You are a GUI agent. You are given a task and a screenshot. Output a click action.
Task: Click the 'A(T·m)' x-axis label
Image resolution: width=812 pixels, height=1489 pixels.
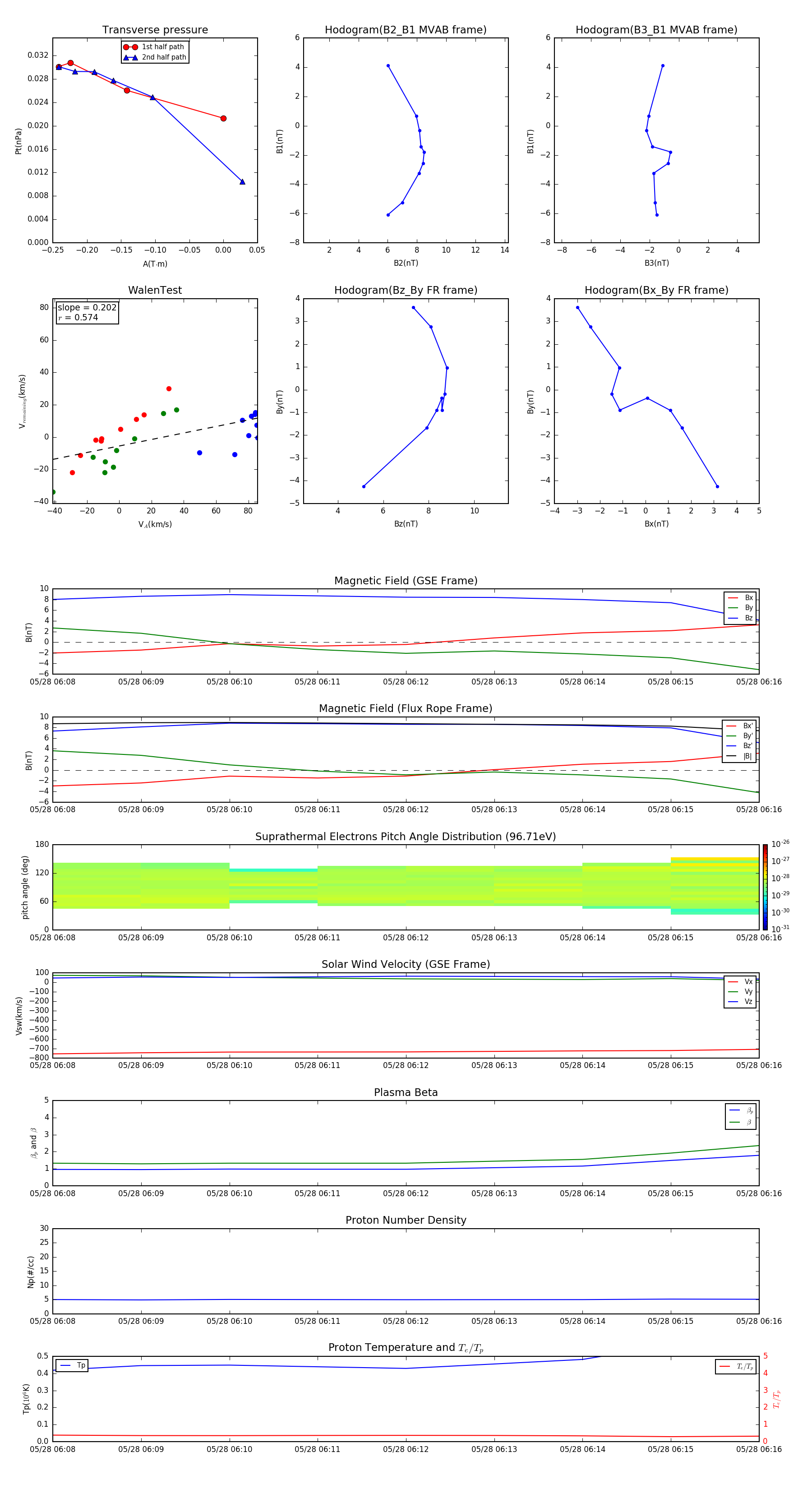tap(155, 264)
